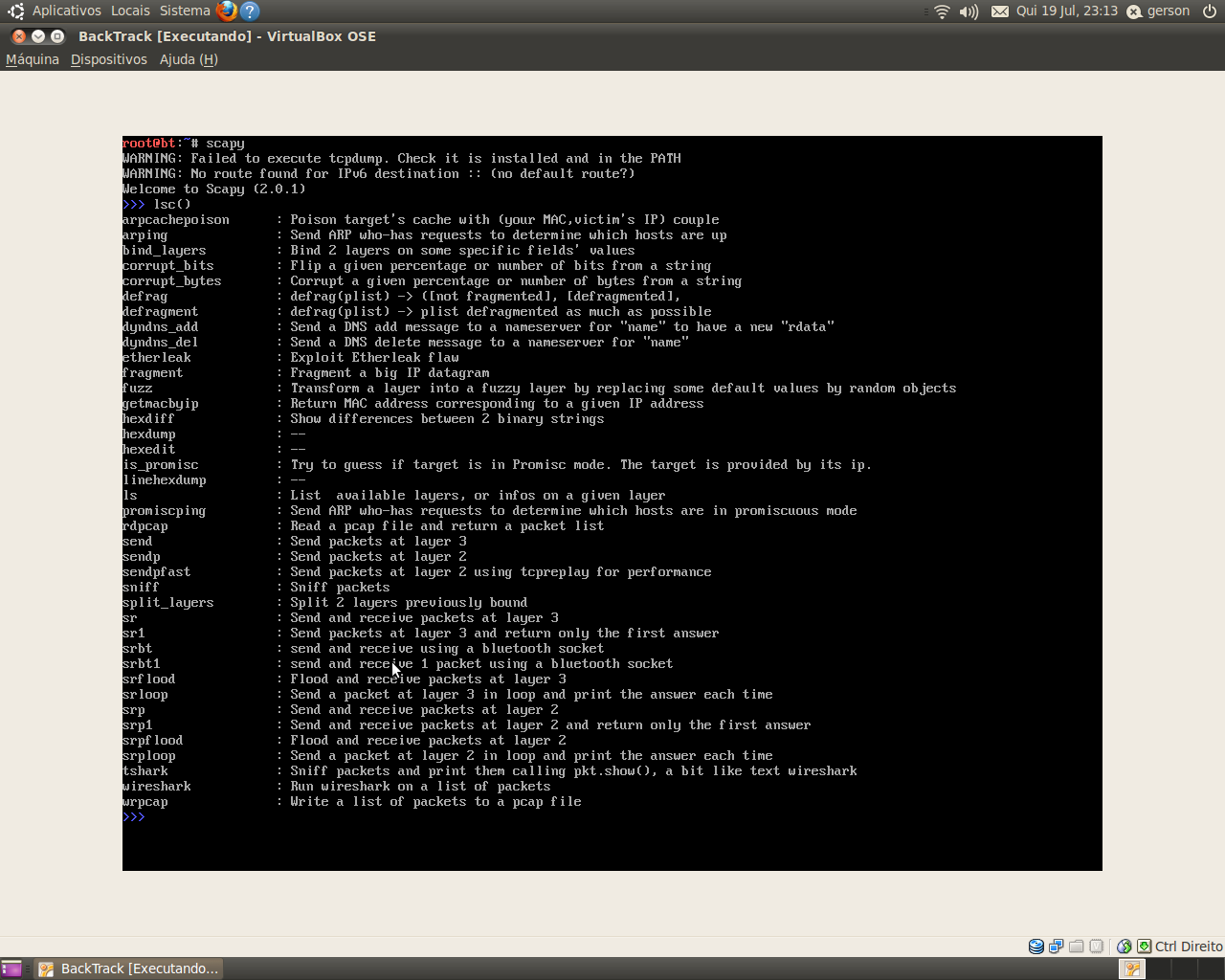Open the mail envelope messaging indicator
Screen dimensions: 1225x980
999,11
